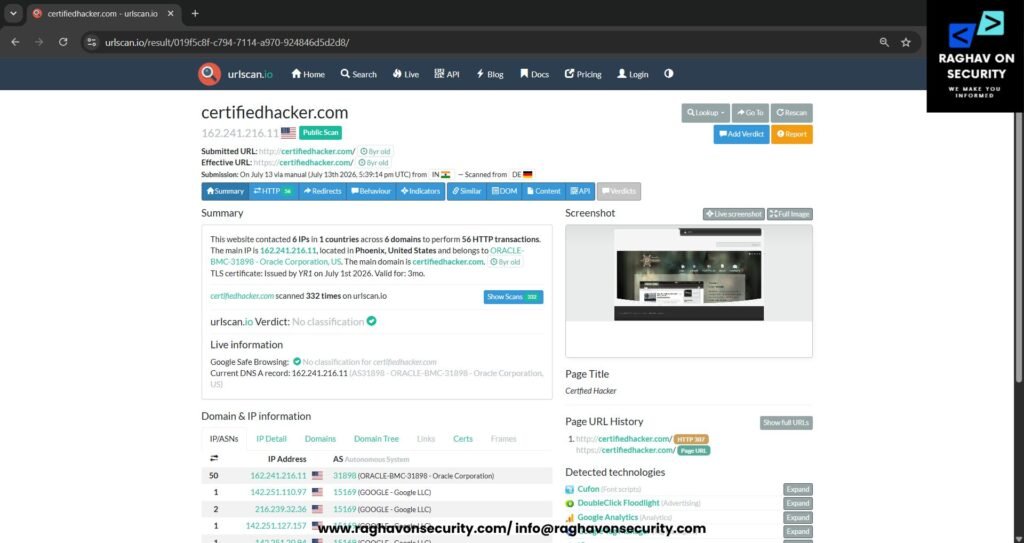
Task: Open the tab search dropdown arrow
Action: pos(13,13)
